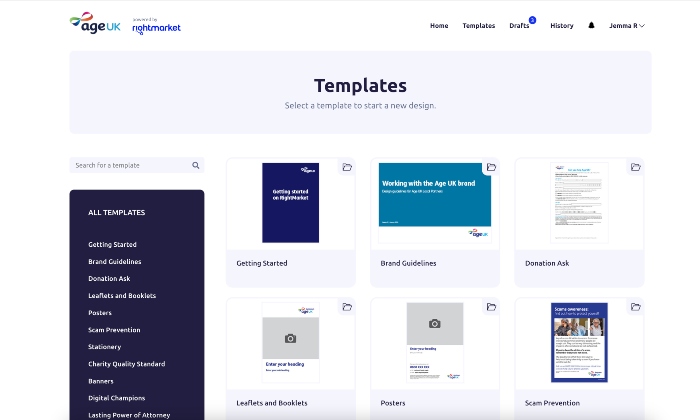Click folder icon on Leaflets and Booklets card
Viewport: 700px width, 420px height.
[347, 307]
